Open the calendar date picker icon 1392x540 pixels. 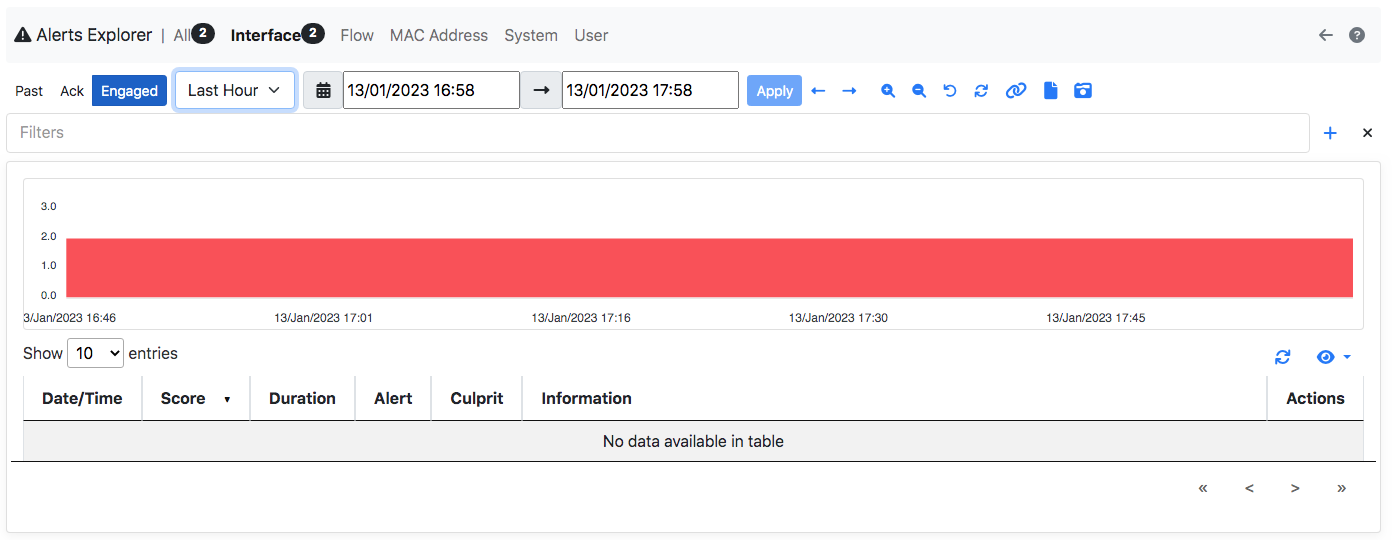click(x=323, y=90)
